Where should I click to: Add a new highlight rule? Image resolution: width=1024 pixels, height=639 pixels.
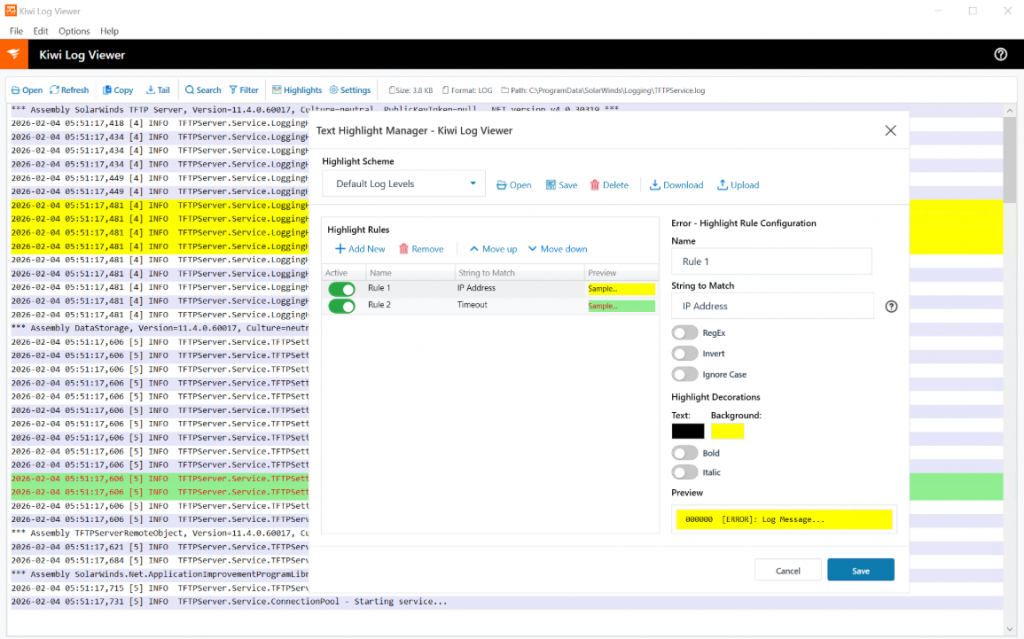click(x=360, y=249)
